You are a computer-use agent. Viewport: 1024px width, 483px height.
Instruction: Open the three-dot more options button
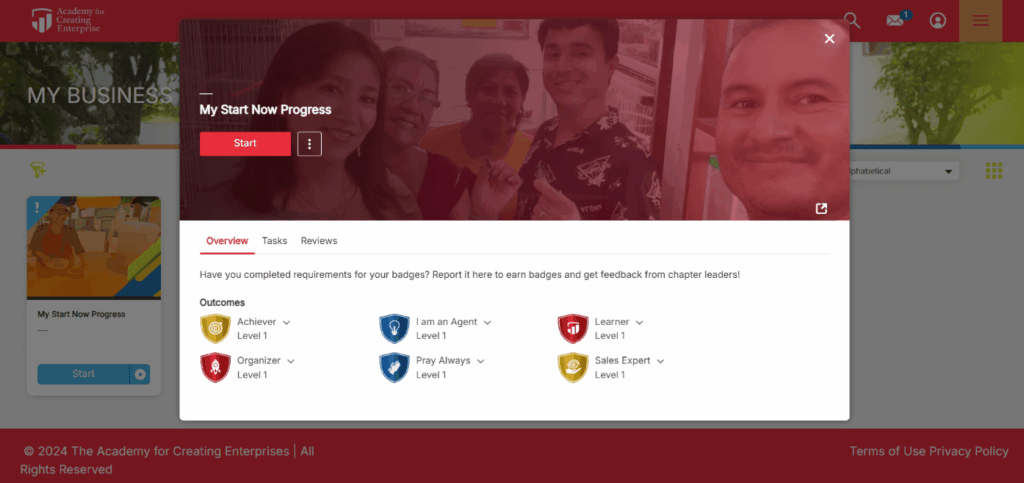click(x=310, y=144)
